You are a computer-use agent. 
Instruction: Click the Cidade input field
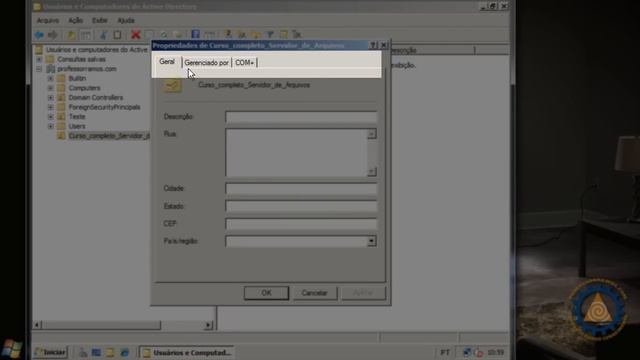click(x=301, y=189)
